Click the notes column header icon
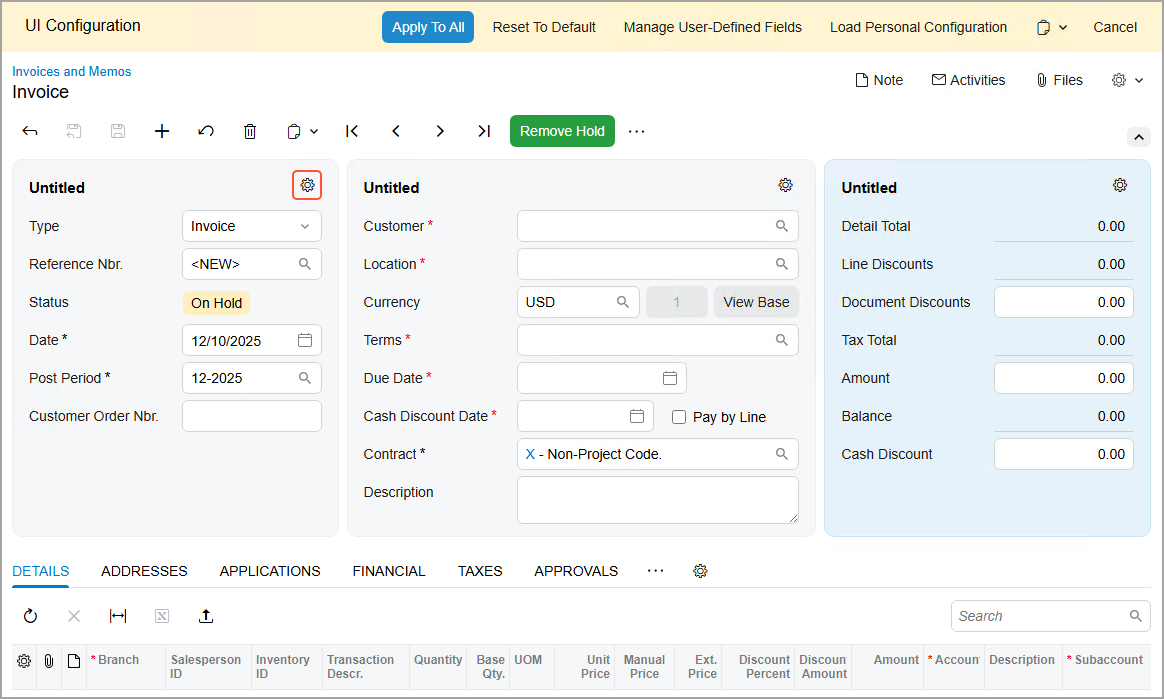This screenshot has width=1164, height=699. coord(73,660)
